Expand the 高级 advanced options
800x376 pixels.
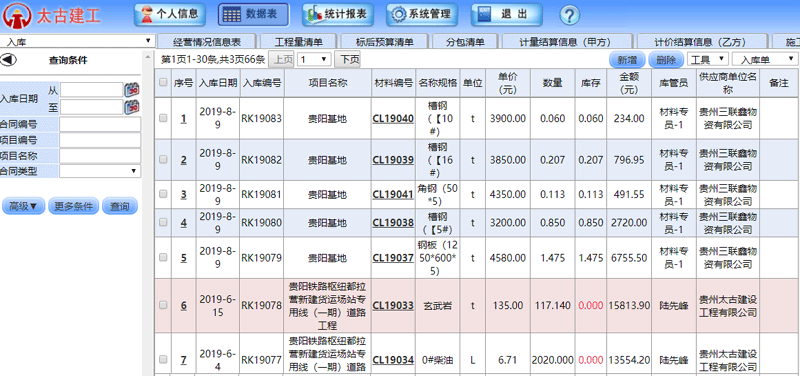tap(23, 206)
